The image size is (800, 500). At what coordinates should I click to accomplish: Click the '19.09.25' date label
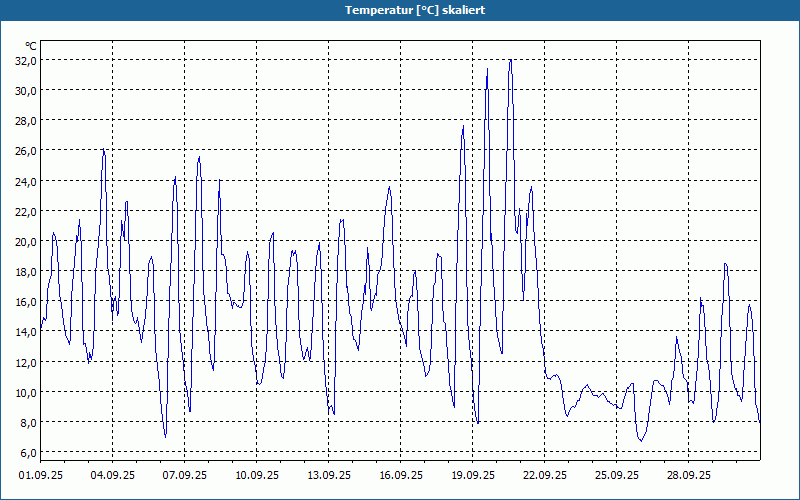pyautogui.click(x=472, y=475)
